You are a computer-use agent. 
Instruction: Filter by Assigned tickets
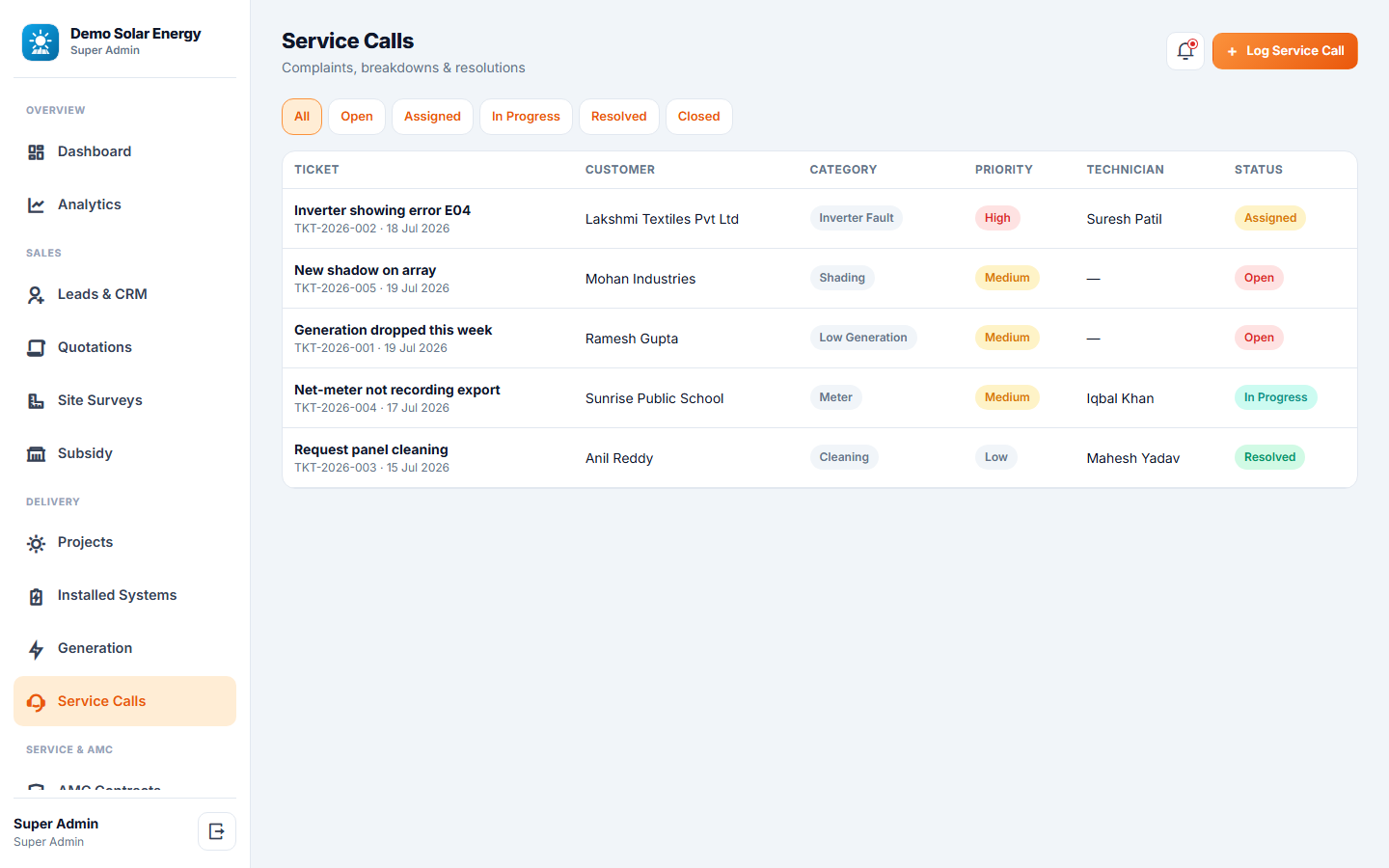click(x=432, y=117)
